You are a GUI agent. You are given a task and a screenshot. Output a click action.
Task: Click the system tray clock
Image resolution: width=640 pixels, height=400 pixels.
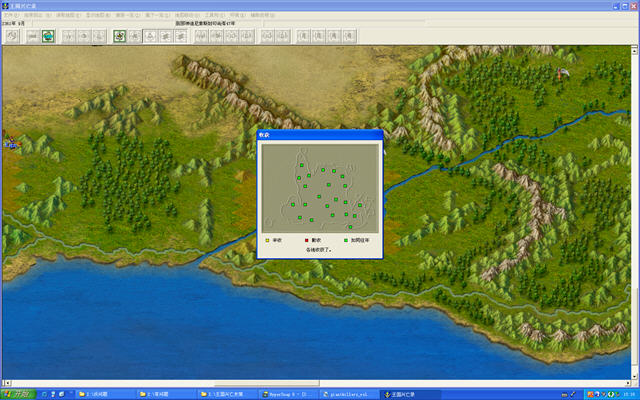626,394
